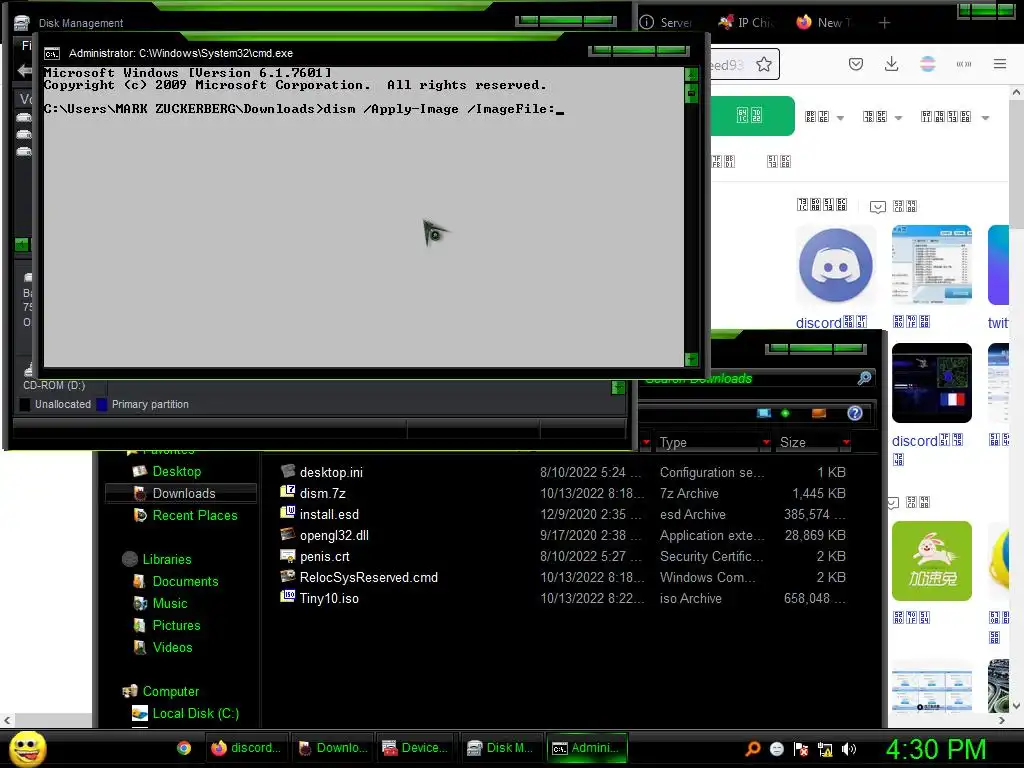Viewport: 1024px width, 768px height.
Task: Open Firefox hamburger application menu
Action: tap(1000, 64)
